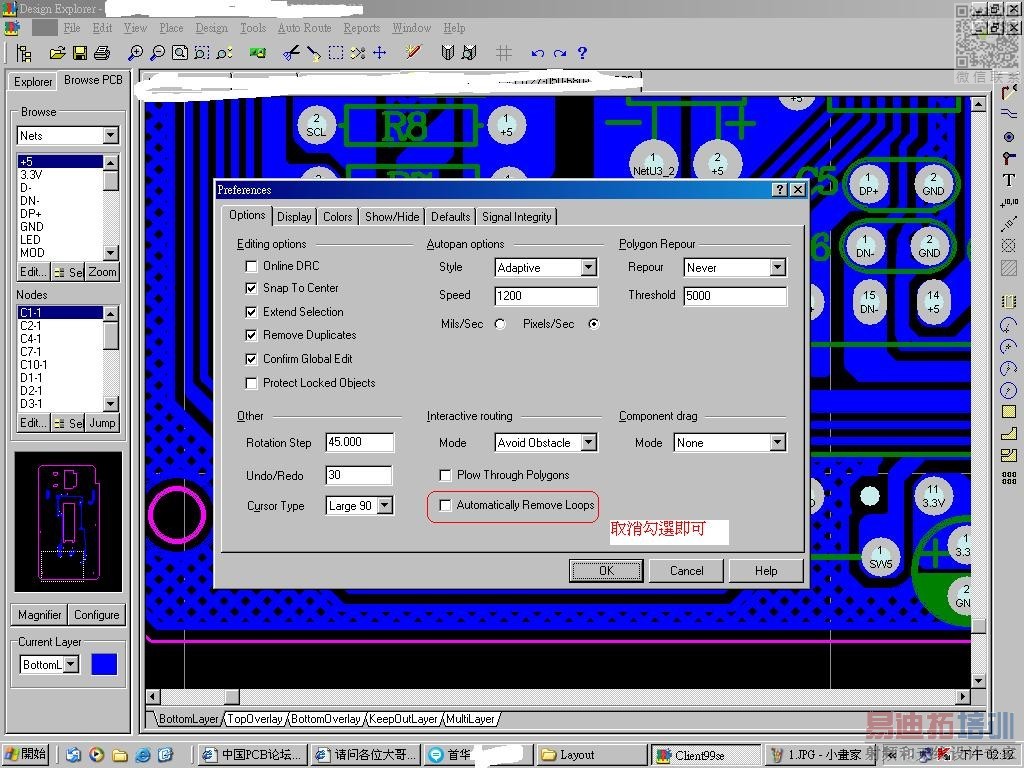Click the Zoom In magnifier icon
This screenshot has height=768, width=1024.
pyautogui.click(x=135, y=53)
